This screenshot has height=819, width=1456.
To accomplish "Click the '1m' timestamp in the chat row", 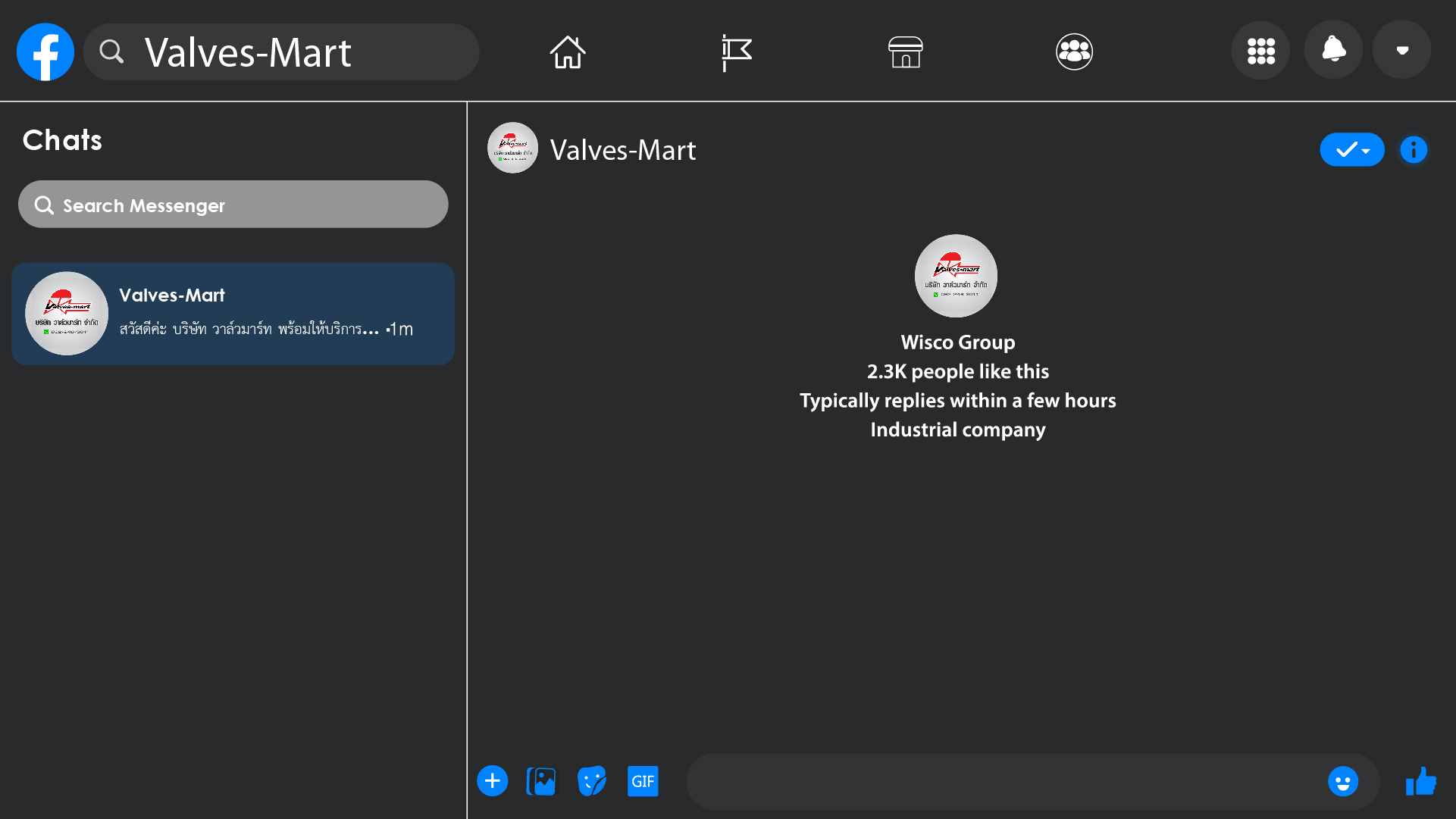I will (x=402, y=329).
